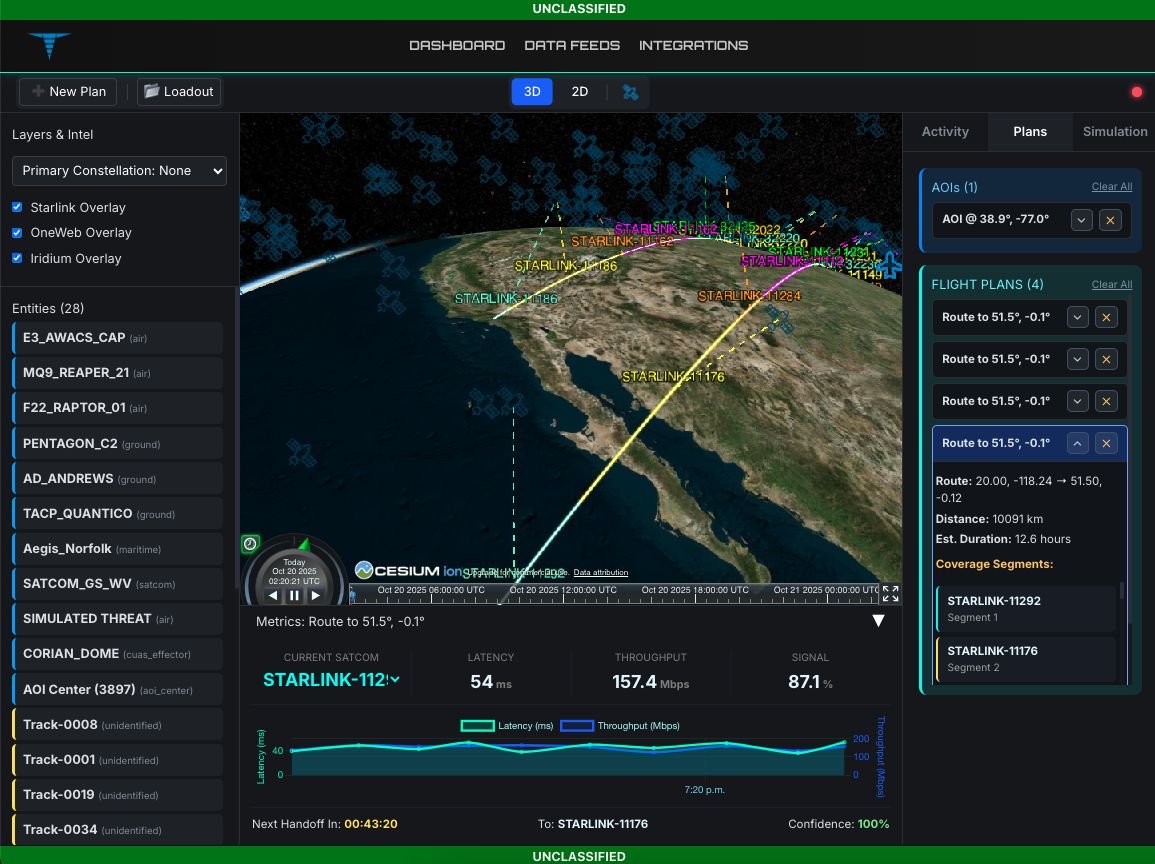
Task: Remove the AOI @ 38.9°, -77.0° entry
Action: 1111,219
